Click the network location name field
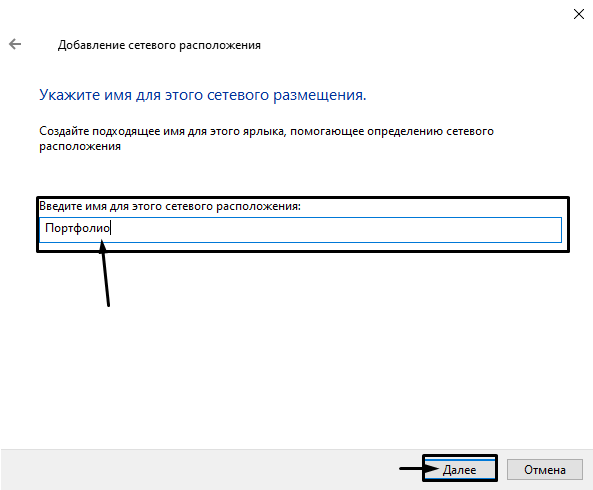Screen dimensions: 593x490 click(300, 229)
